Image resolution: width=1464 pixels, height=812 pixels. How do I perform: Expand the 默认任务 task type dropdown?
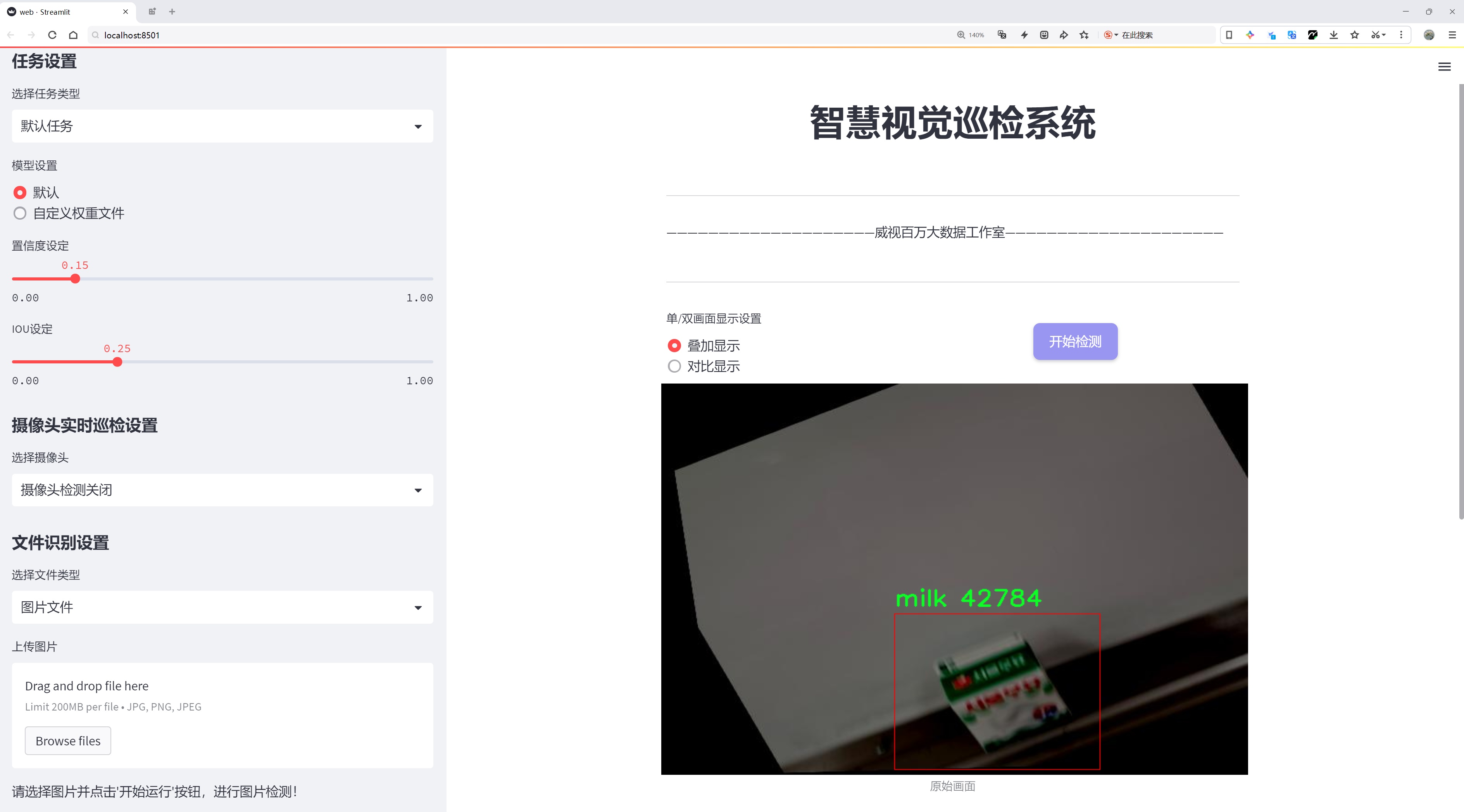point(222,126)
